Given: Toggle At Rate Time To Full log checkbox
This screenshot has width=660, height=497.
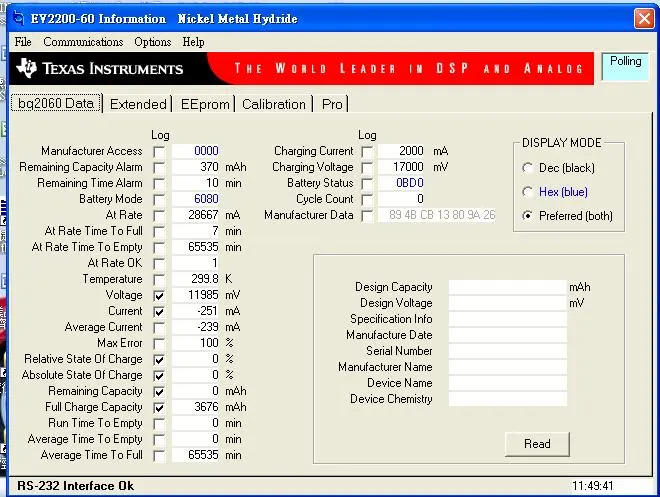Looking at the screenshot, I should click(x=159, y=231).
